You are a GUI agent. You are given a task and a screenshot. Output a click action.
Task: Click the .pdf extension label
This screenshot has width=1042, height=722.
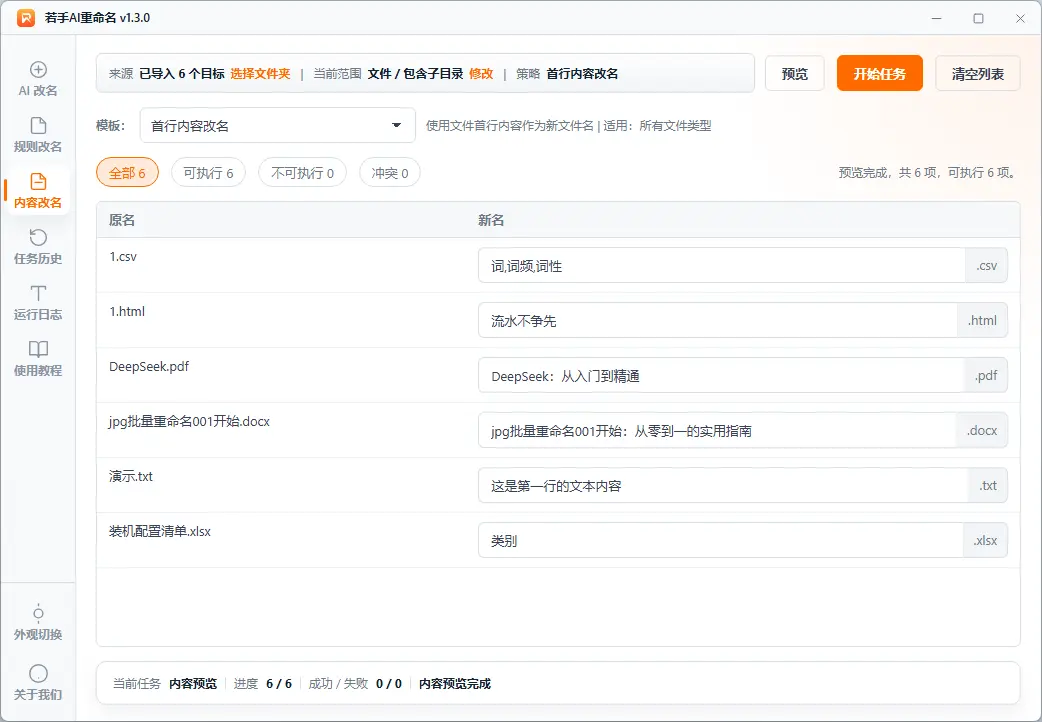986,376
